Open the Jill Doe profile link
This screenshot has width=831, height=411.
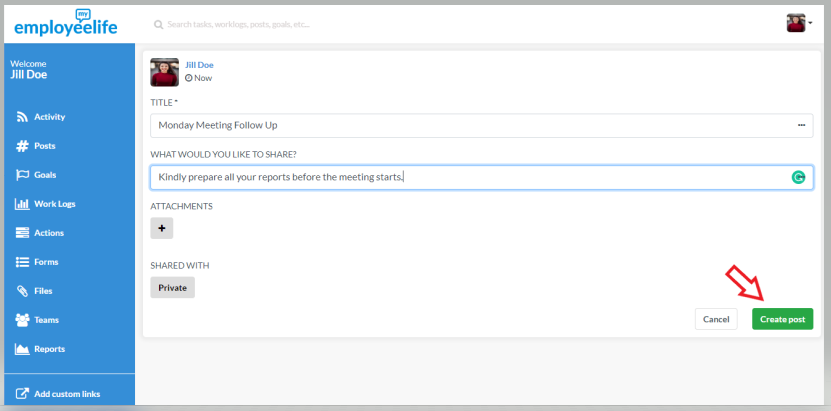tap(199, 65)
